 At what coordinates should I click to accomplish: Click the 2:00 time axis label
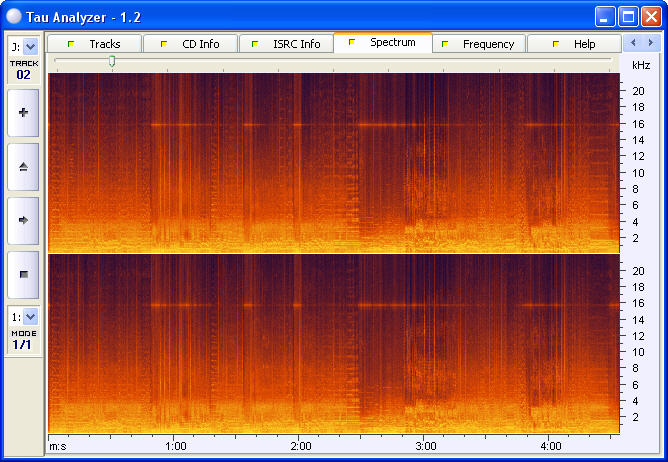point(301,446)
